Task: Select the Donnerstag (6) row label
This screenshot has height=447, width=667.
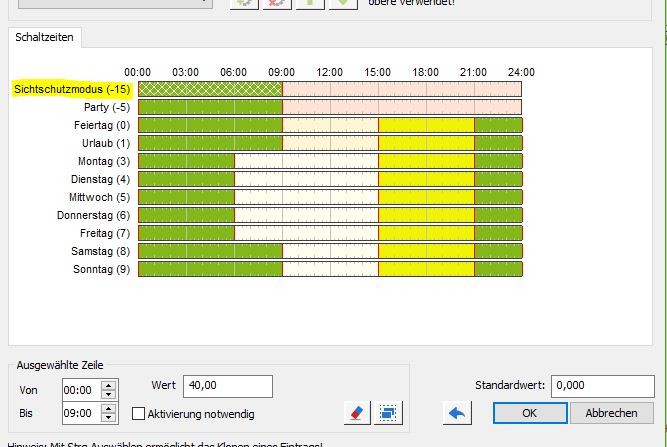Action: (94, 215)
